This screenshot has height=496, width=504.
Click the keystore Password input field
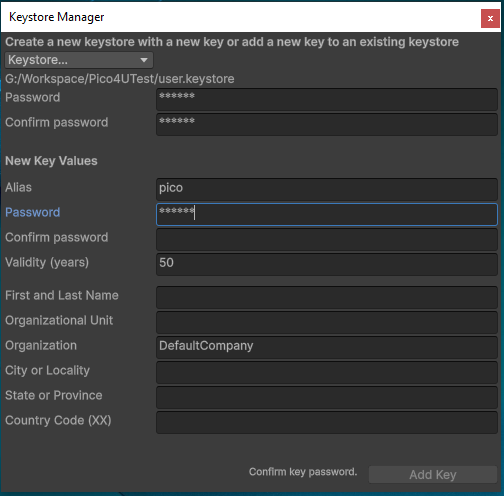pyautogui.click(x=327, y=99)
